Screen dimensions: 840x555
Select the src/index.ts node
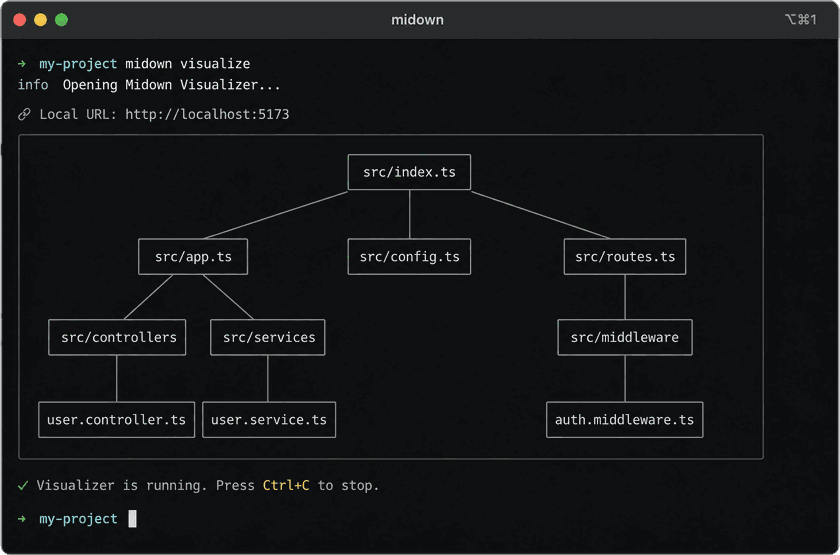[409, 172]
